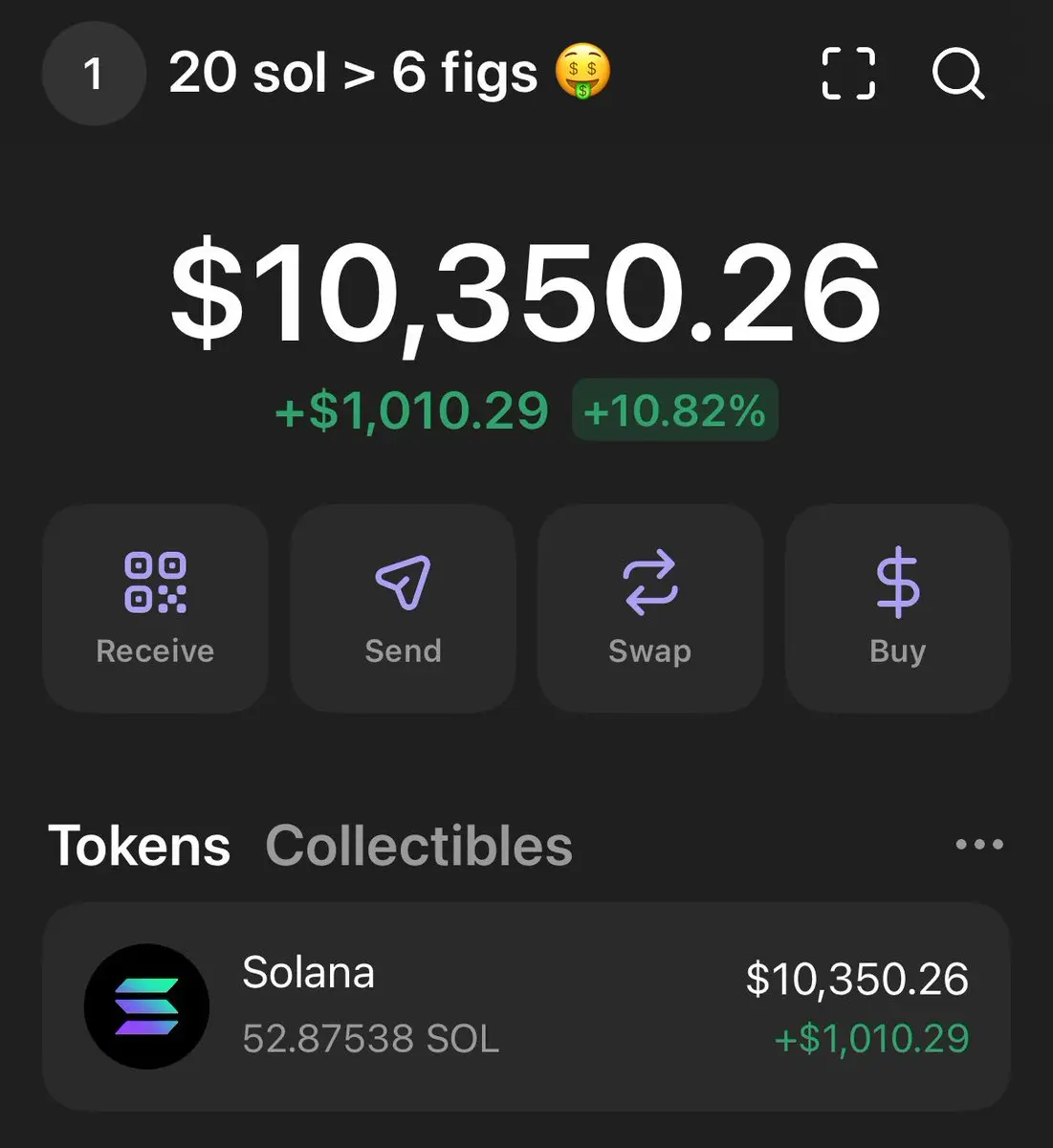
Task: Toggle the +10.82% change badge
Action: coord(675,410)
